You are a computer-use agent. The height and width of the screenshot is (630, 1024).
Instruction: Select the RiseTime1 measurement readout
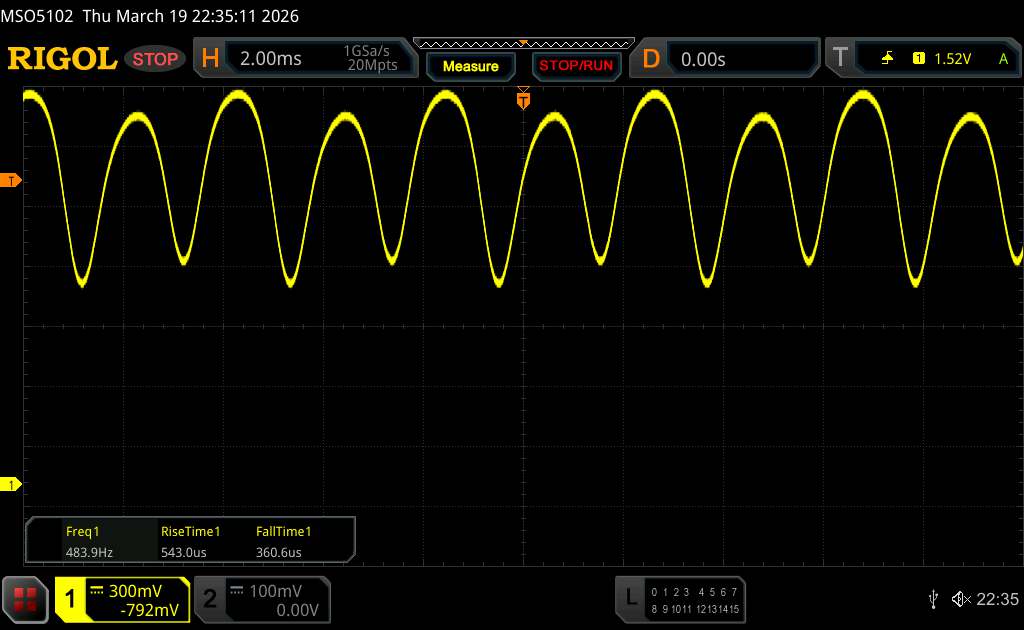[190, 542]
